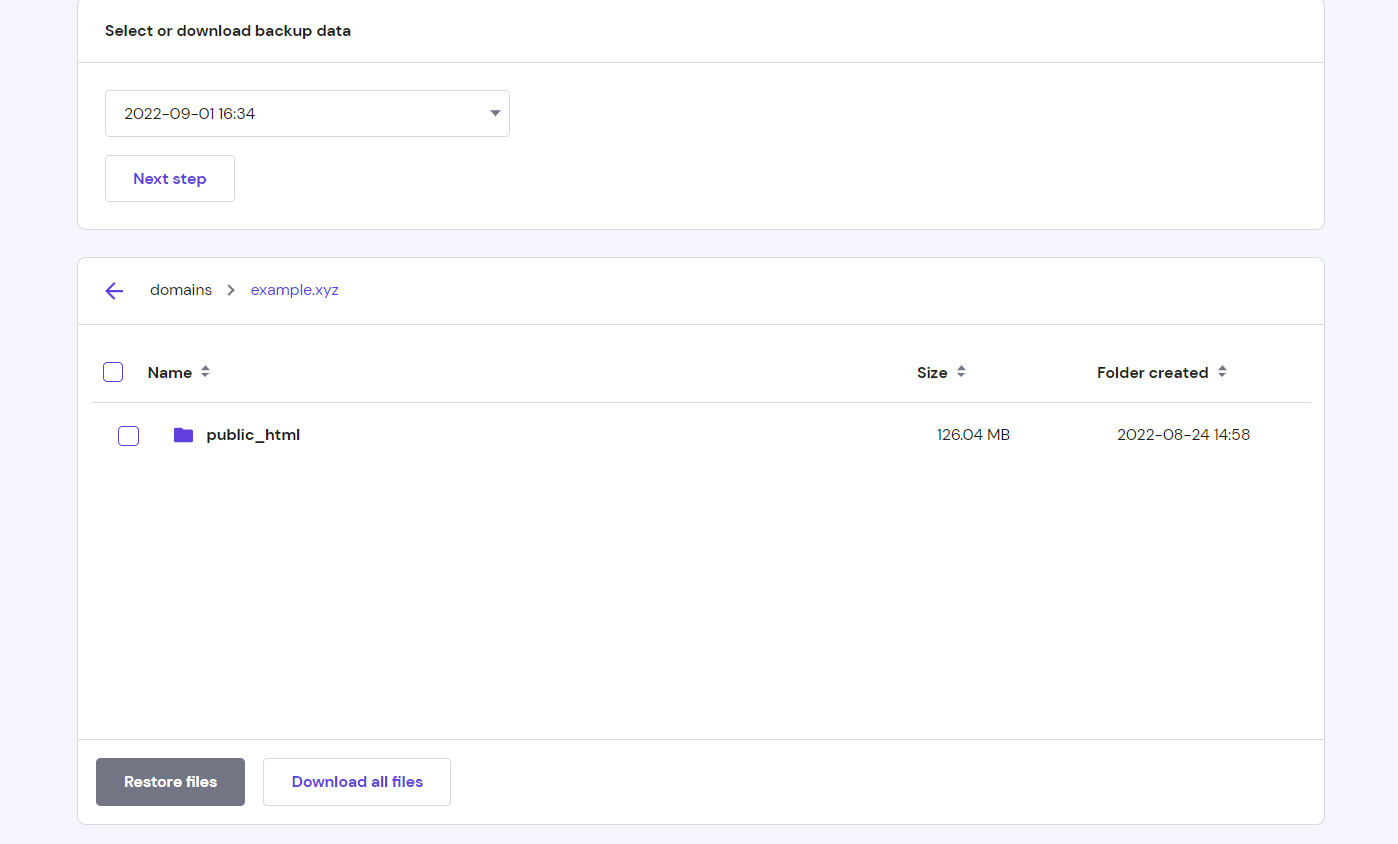The width and height of the screenshot is (1398, 844).
Task: Open the public_html folder name
Action: click(x=253, y=435)
